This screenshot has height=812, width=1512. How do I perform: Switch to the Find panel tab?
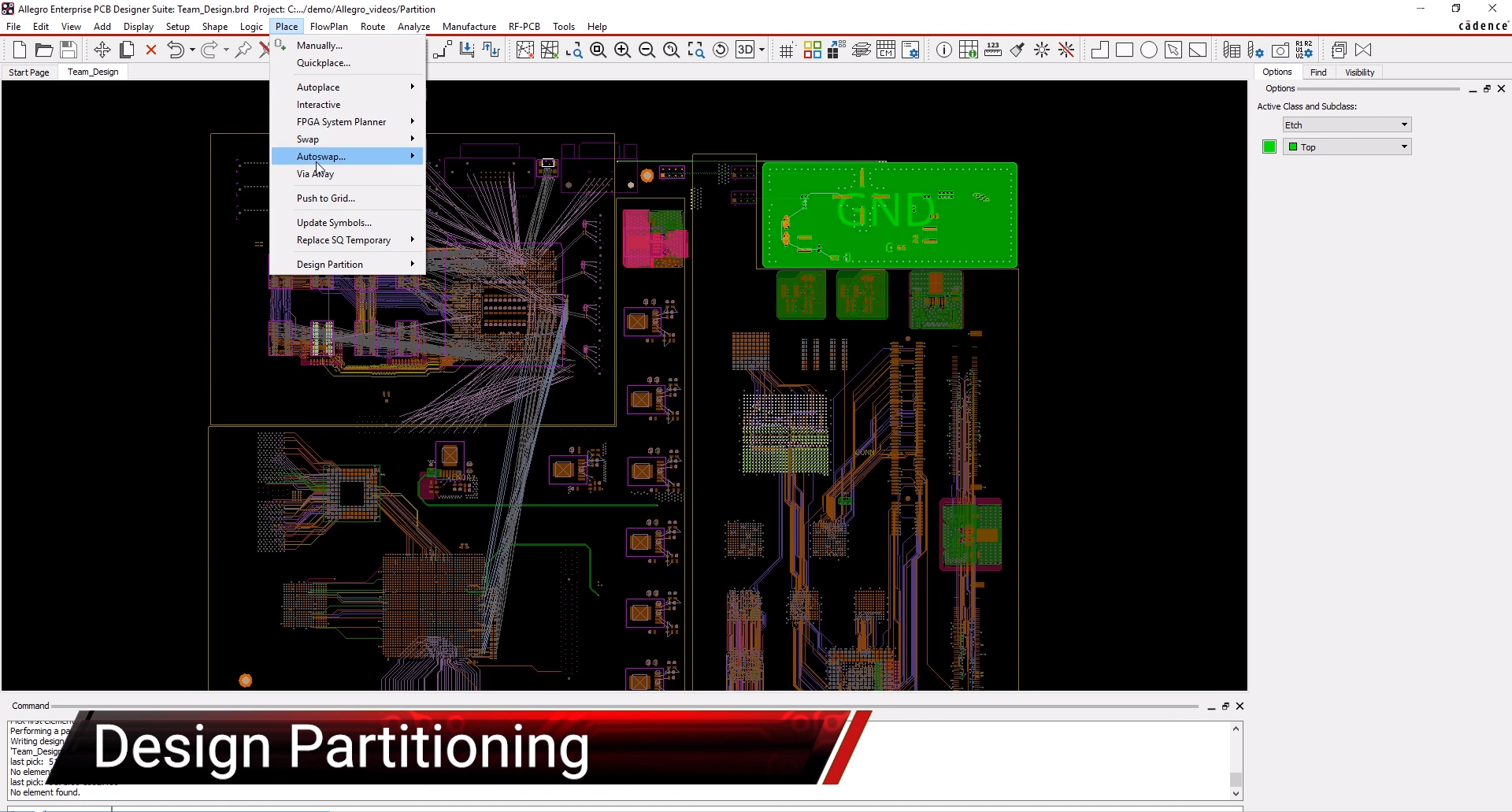tap(1318, 72)
